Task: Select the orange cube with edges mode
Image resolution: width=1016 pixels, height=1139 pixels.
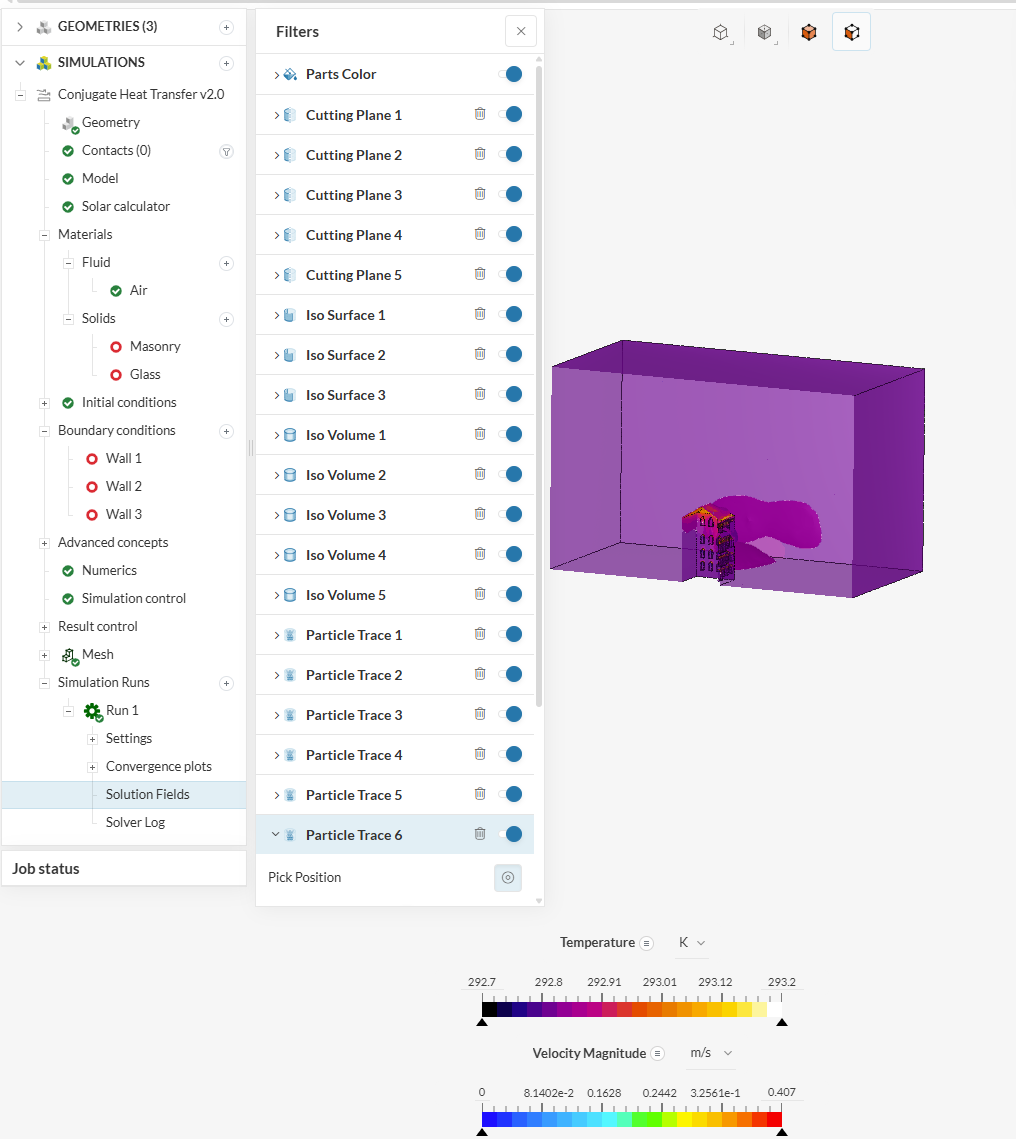Action: click(x=851, y=32)
